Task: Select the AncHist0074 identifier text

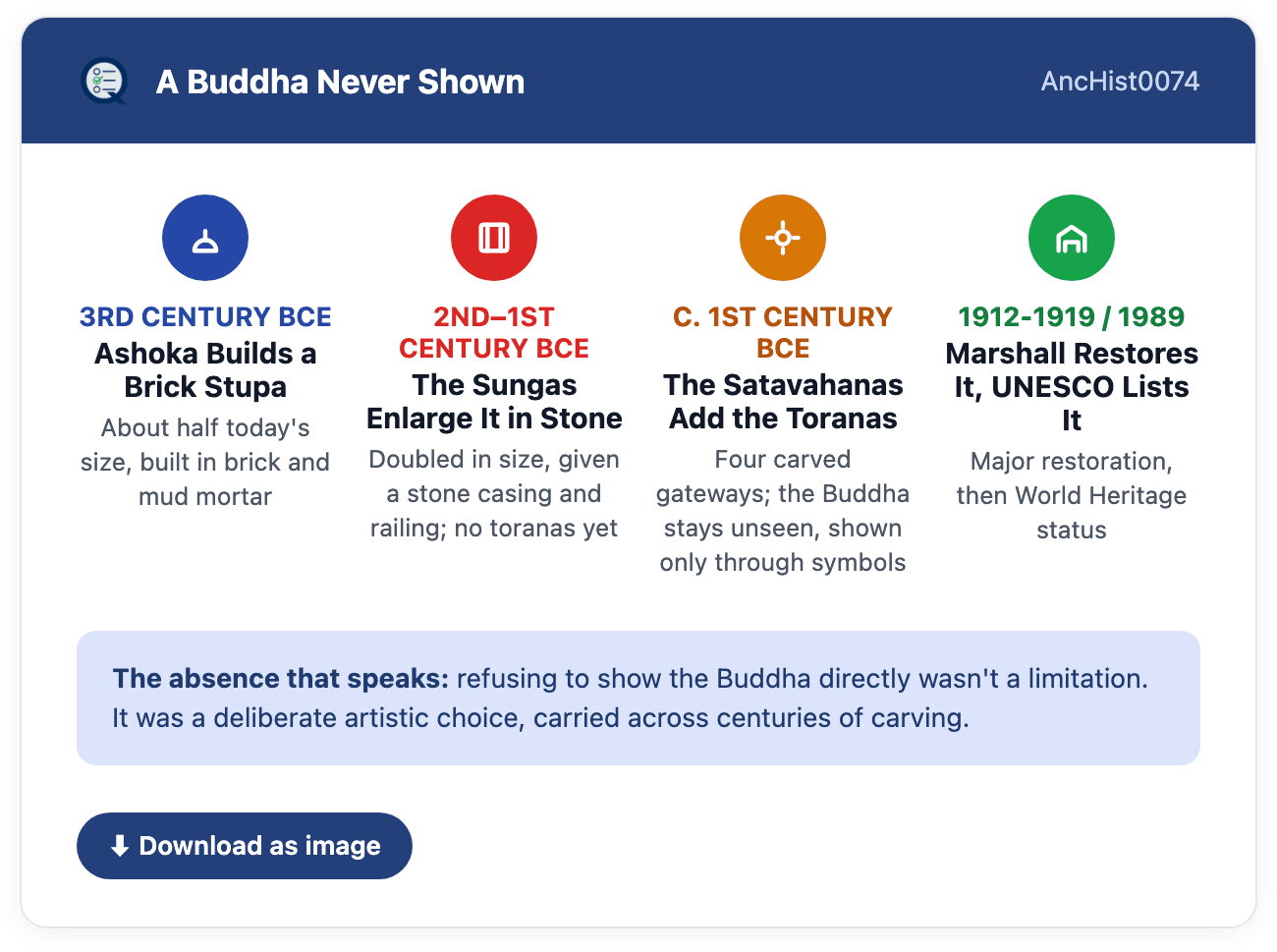Action: (1120, 82)
